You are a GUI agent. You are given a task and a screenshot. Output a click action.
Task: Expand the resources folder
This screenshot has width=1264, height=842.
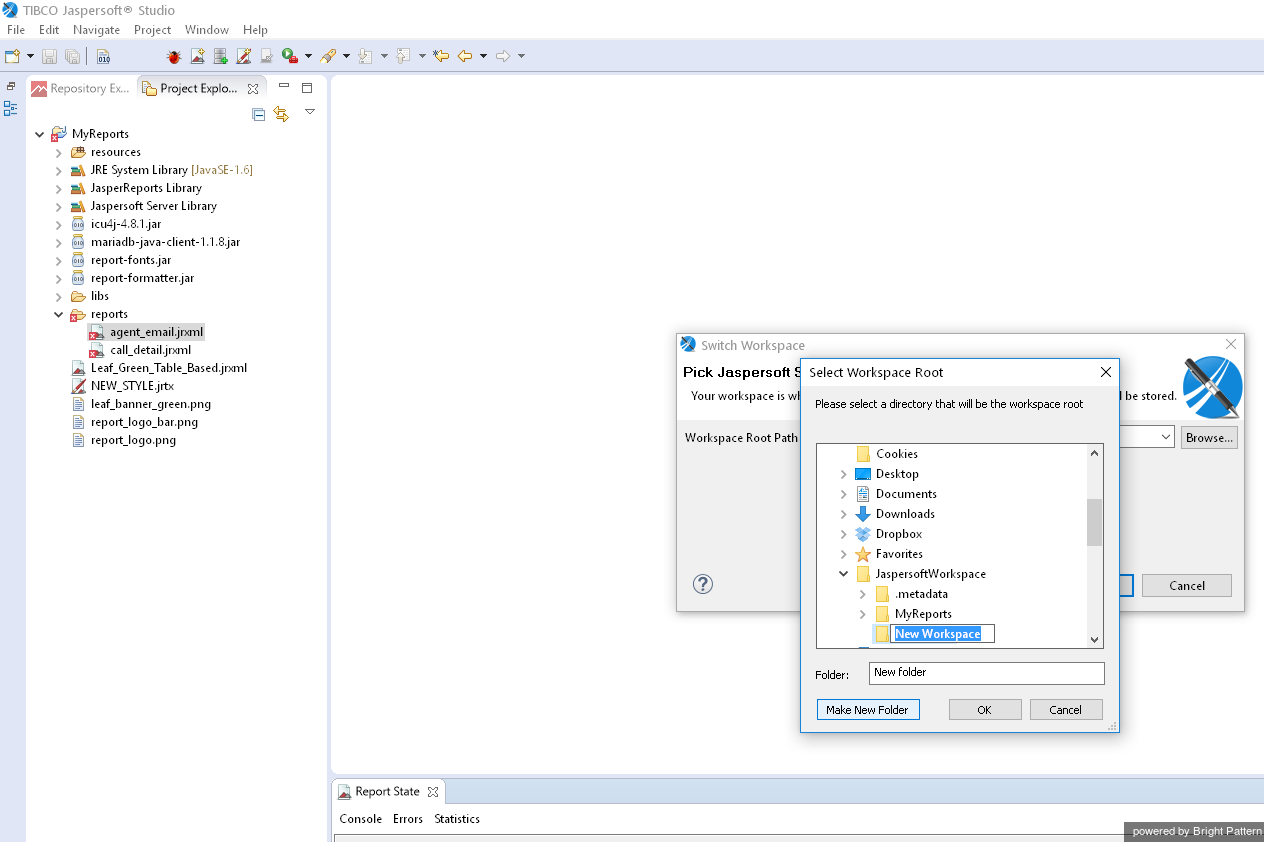point(59,152)
